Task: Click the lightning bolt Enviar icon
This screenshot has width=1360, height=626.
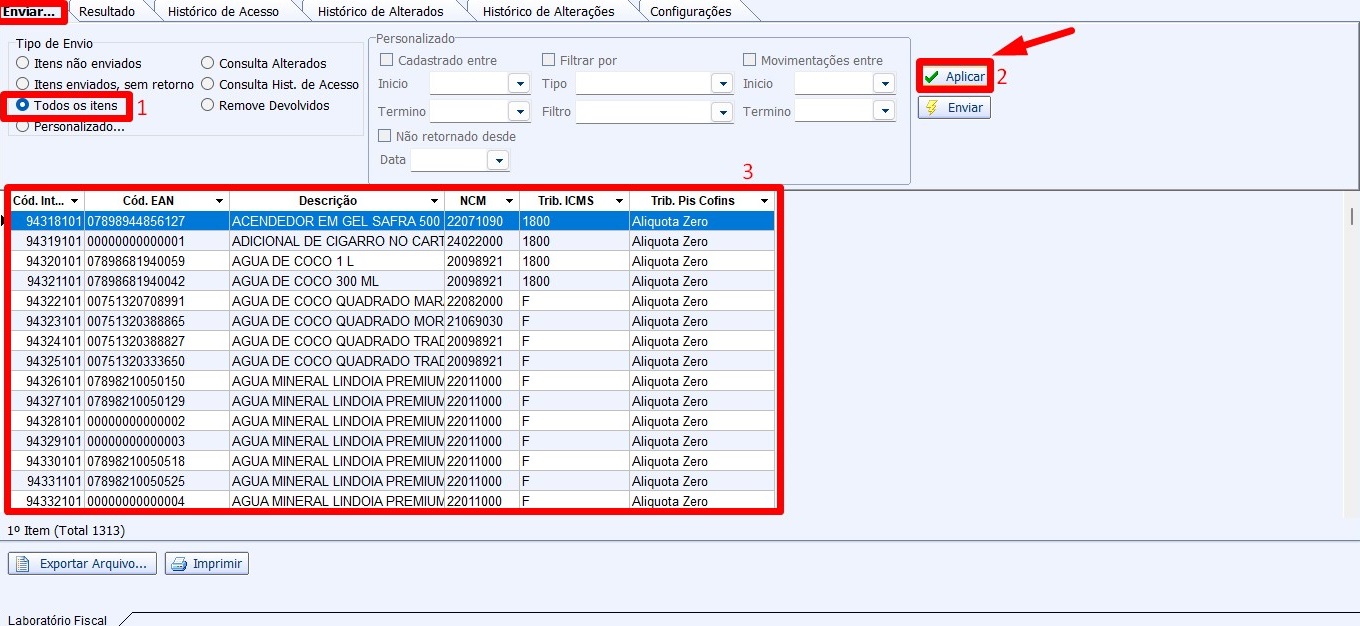Action: click(x=932, y=108)
